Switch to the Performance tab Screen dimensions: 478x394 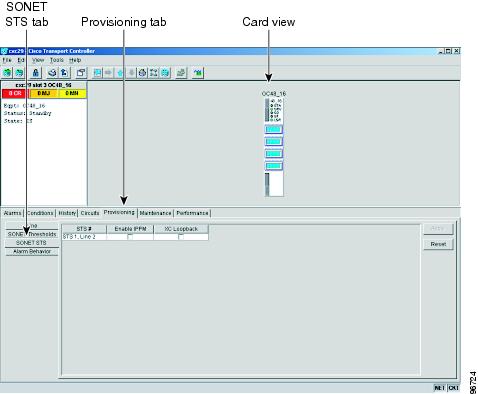click(x=192, y=213)
